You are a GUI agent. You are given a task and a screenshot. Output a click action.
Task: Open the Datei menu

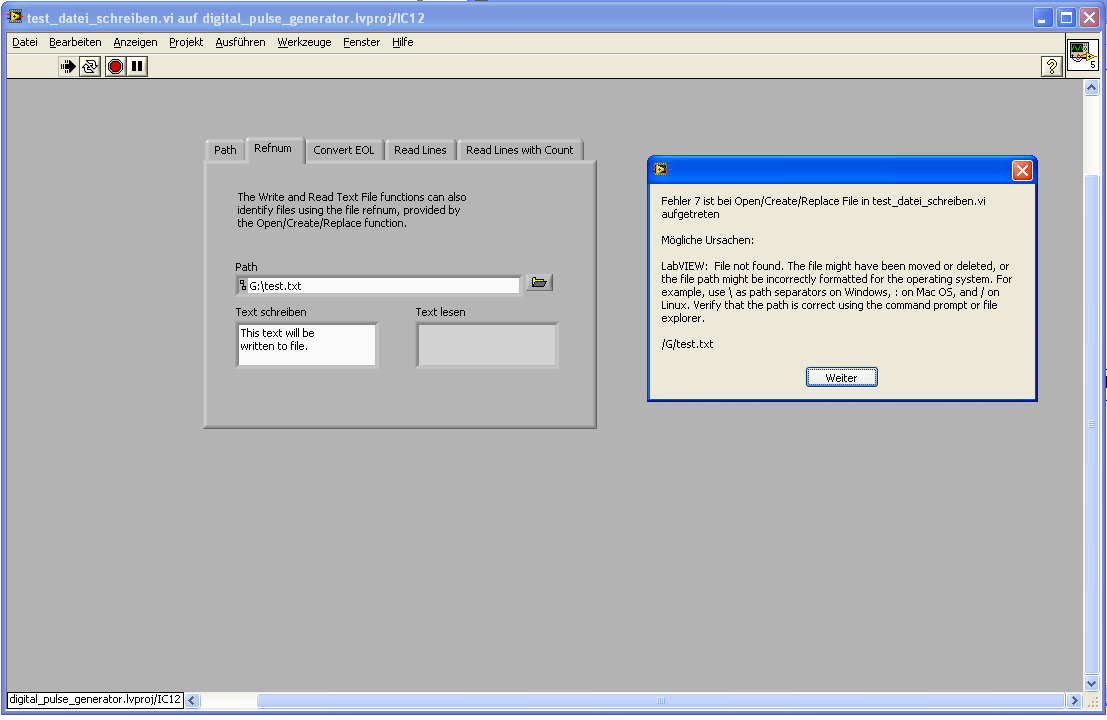point(25,42)
